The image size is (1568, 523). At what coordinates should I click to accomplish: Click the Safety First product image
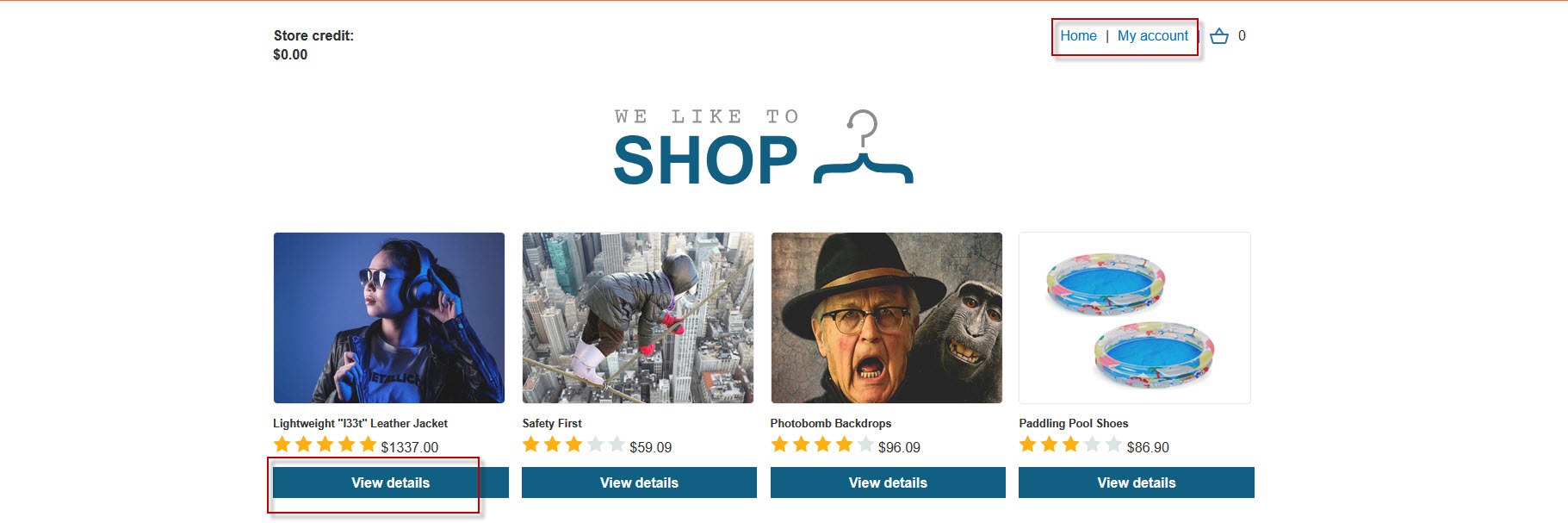pos(638,318)
